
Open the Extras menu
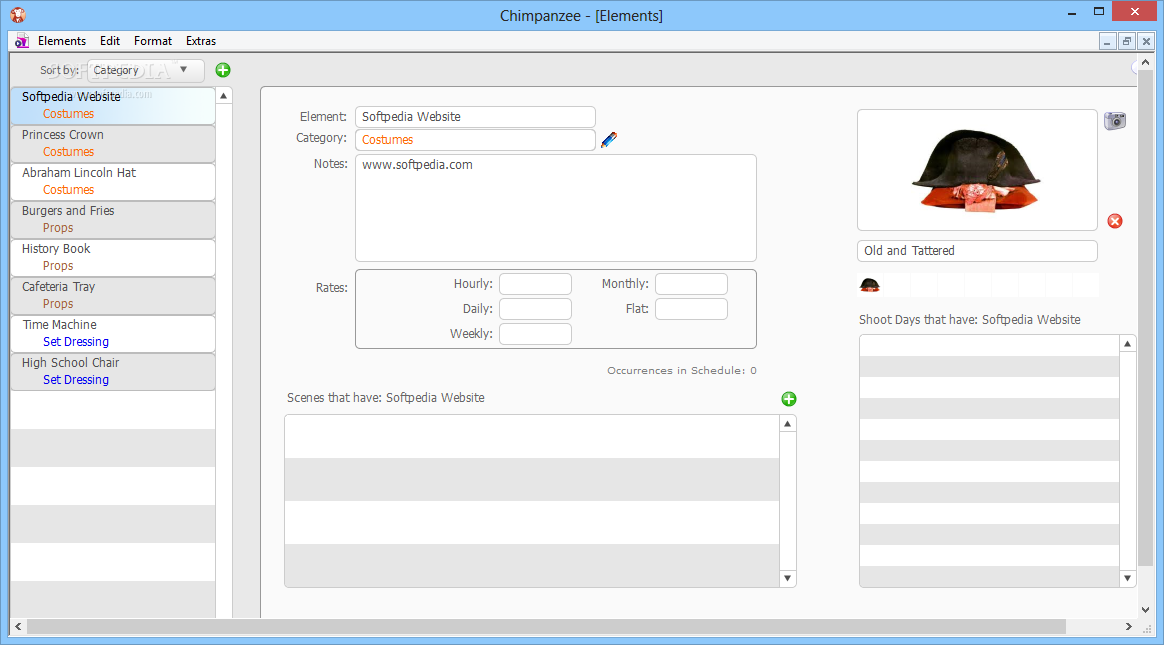201,41
